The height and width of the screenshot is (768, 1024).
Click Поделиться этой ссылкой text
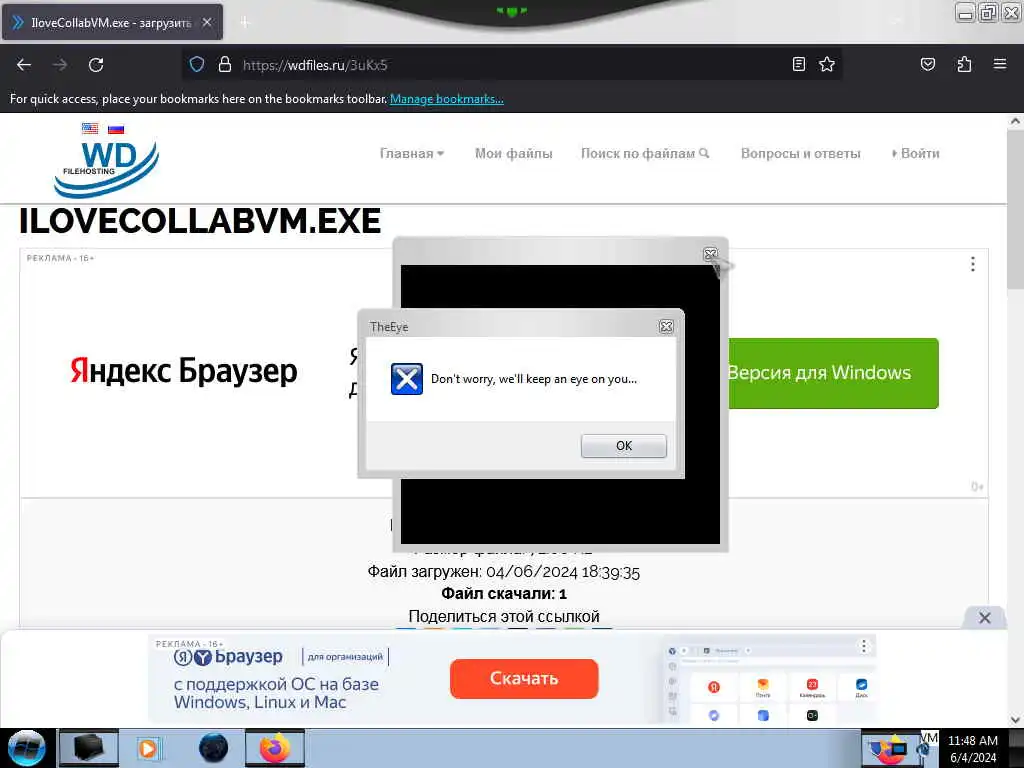(x=504, y=616)
